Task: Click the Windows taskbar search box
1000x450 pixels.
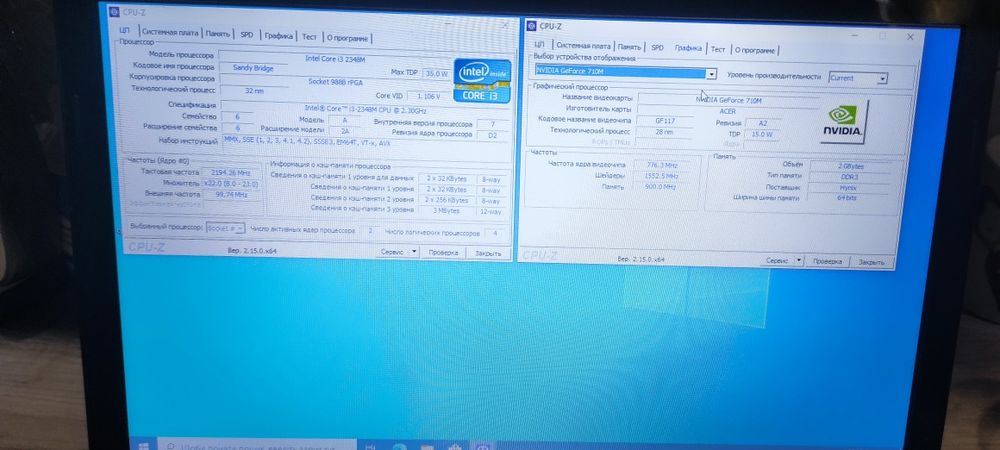Action: 255,446
